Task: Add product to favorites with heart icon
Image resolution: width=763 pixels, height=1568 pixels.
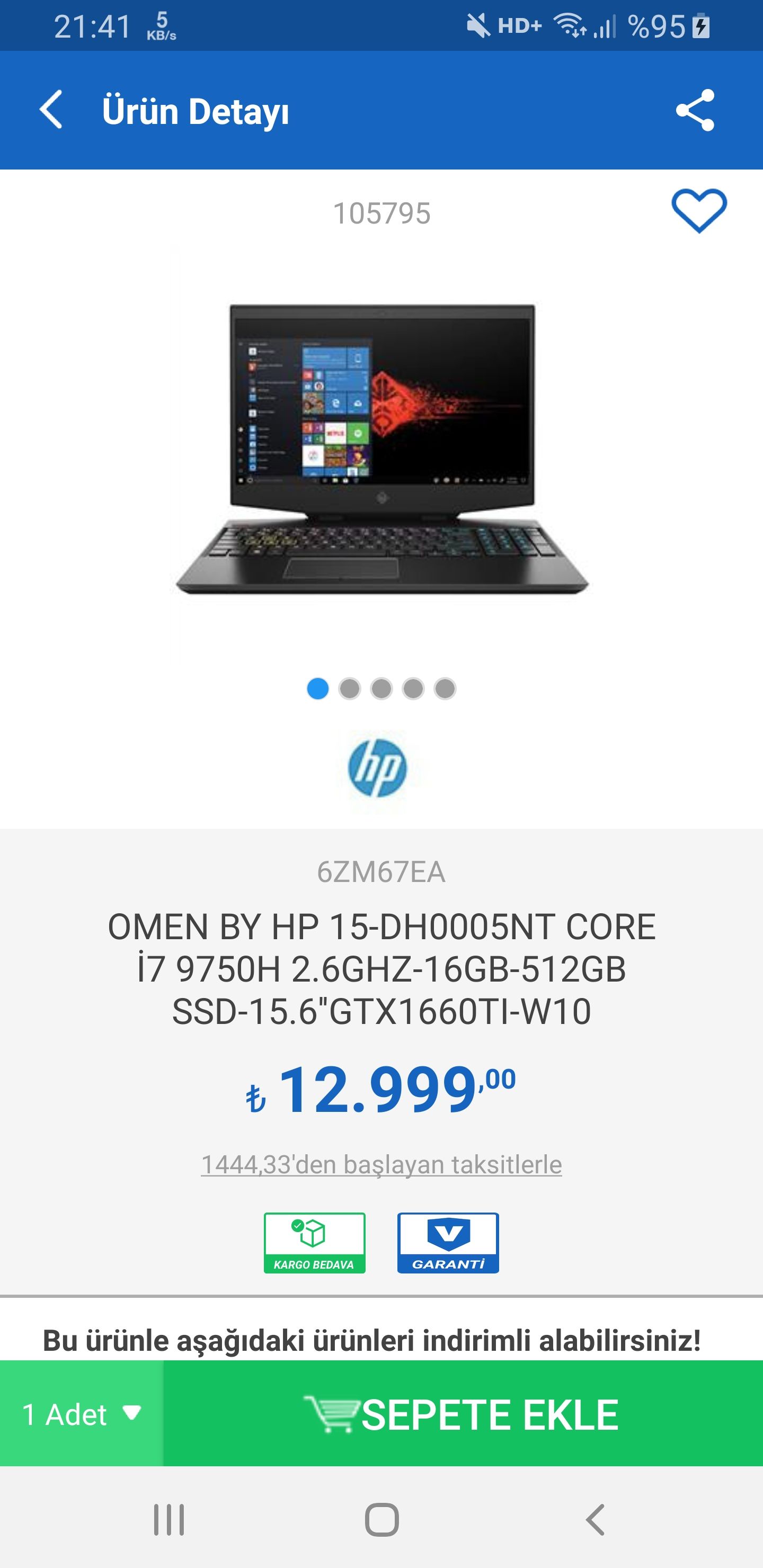Action: 699,211
